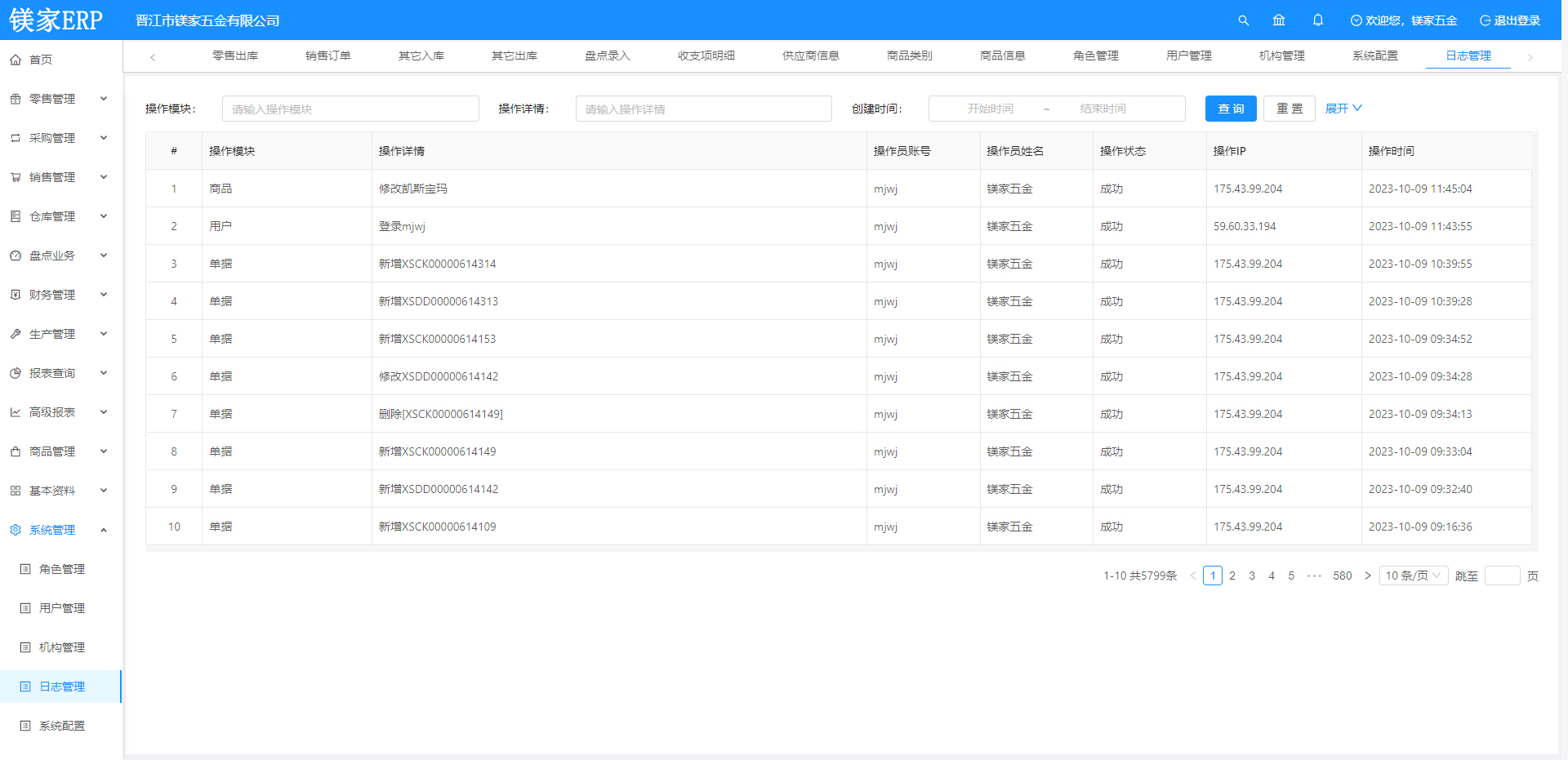Click the search magnifier icon in header

[x=1243, y=20]
